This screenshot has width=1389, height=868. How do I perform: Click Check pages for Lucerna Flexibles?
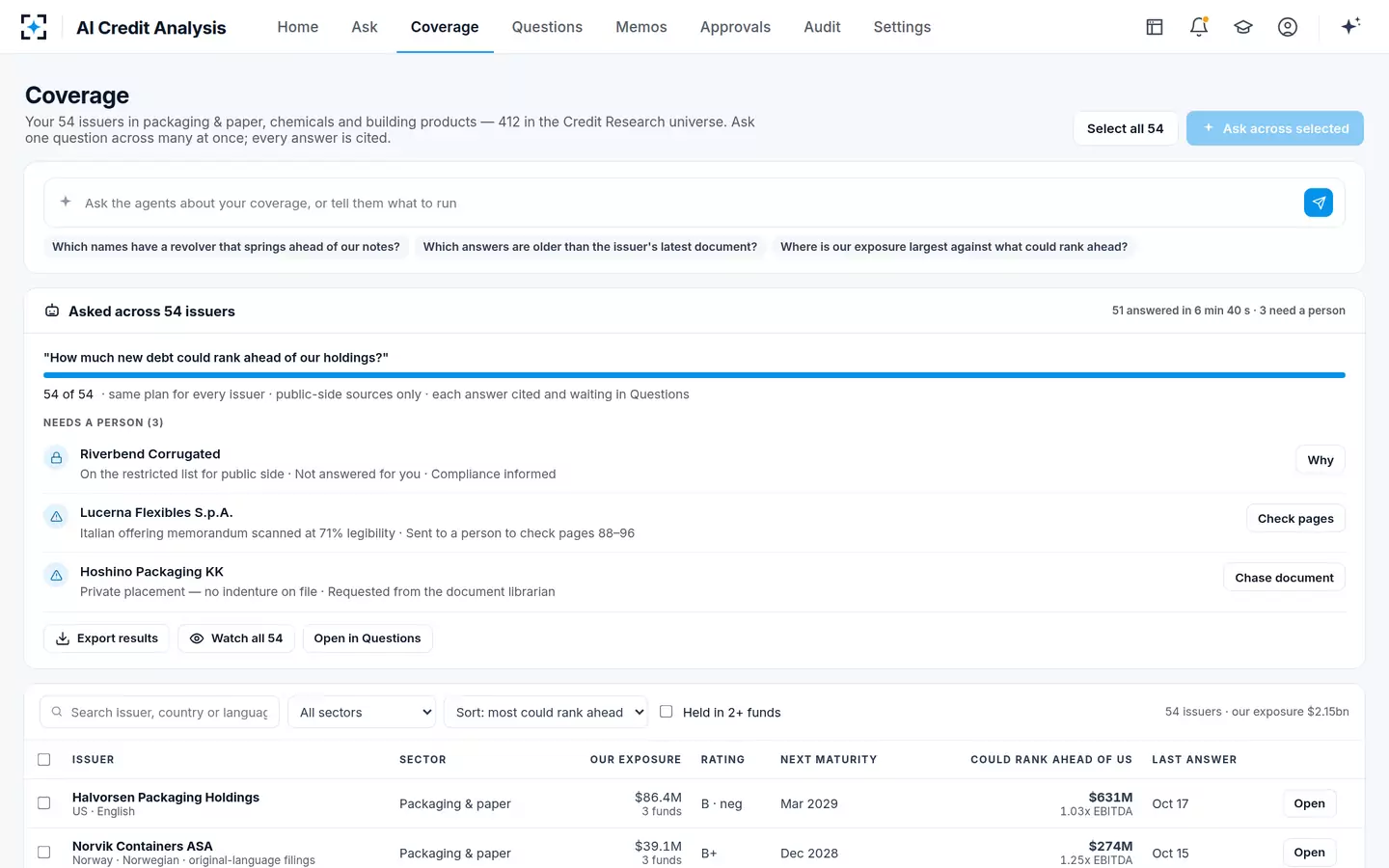click(1295, 519)
